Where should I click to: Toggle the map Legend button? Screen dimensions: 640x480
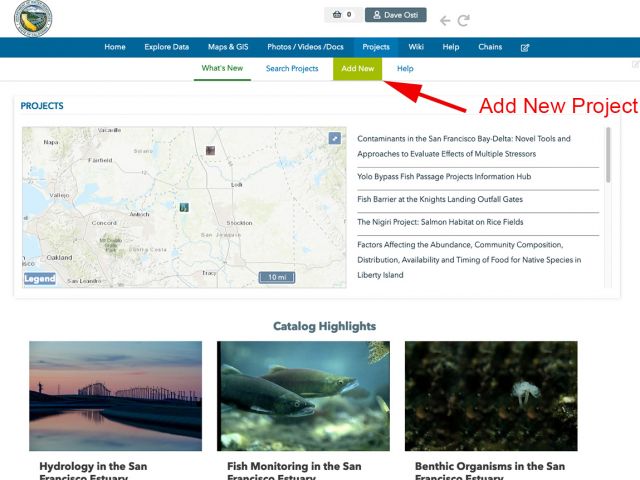pyautogui.click(x=40, y=279)
